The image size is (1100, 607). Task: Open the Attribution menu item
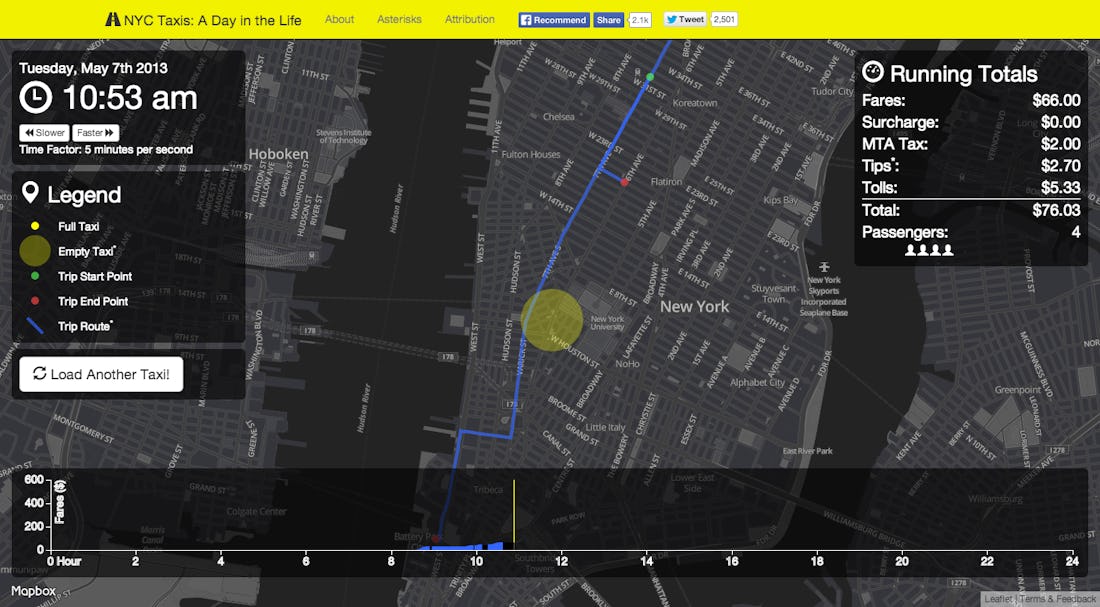[x=469, y=19]
